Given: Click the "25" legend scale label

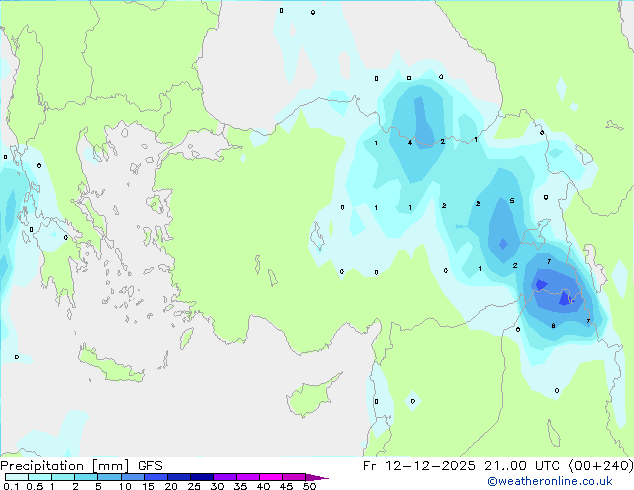Looking at the screenshot, I should pos(194,486).
